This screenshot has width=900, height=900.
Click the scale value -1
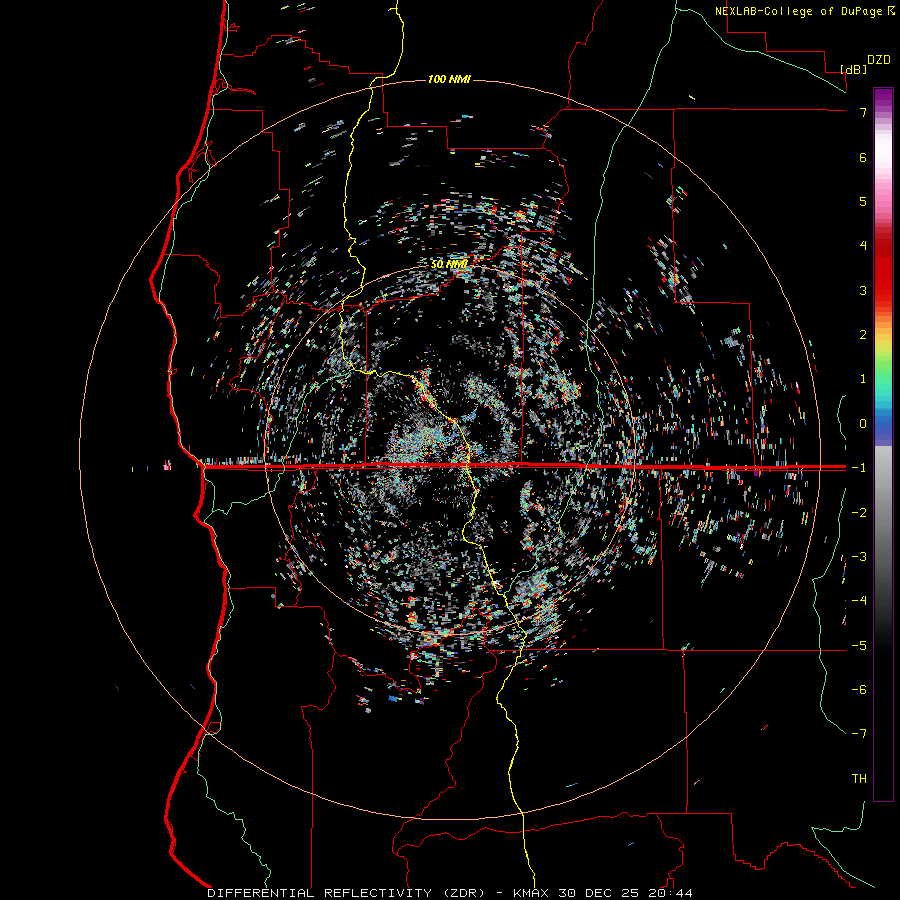point(859,468)
